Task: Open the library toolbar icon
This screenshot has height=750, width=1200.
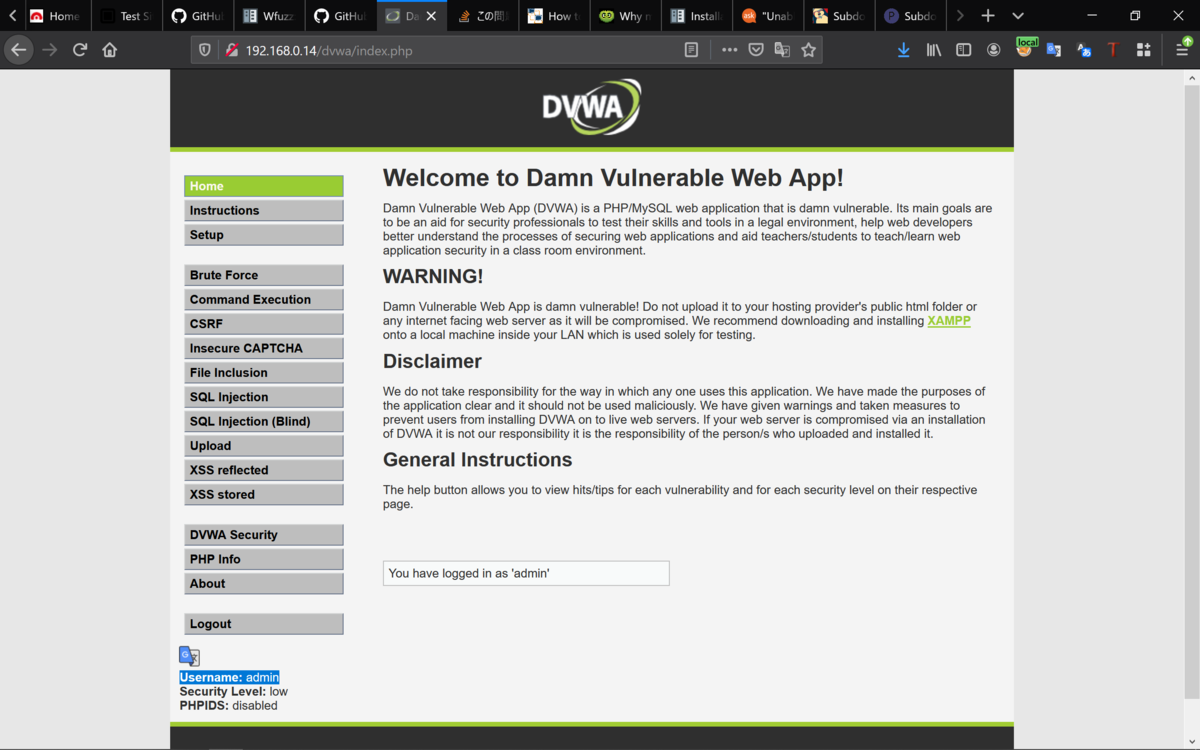Action: tap(933, 50)
